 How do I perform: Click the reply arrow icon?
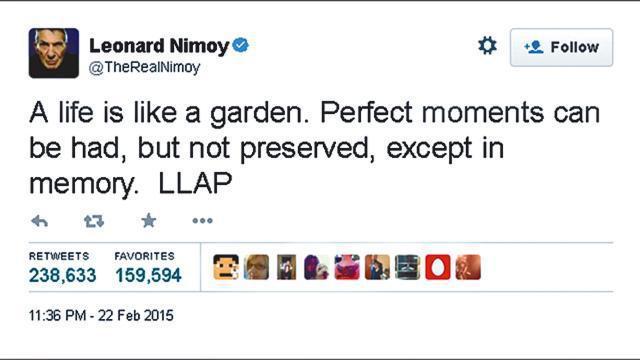coord(40,221)
